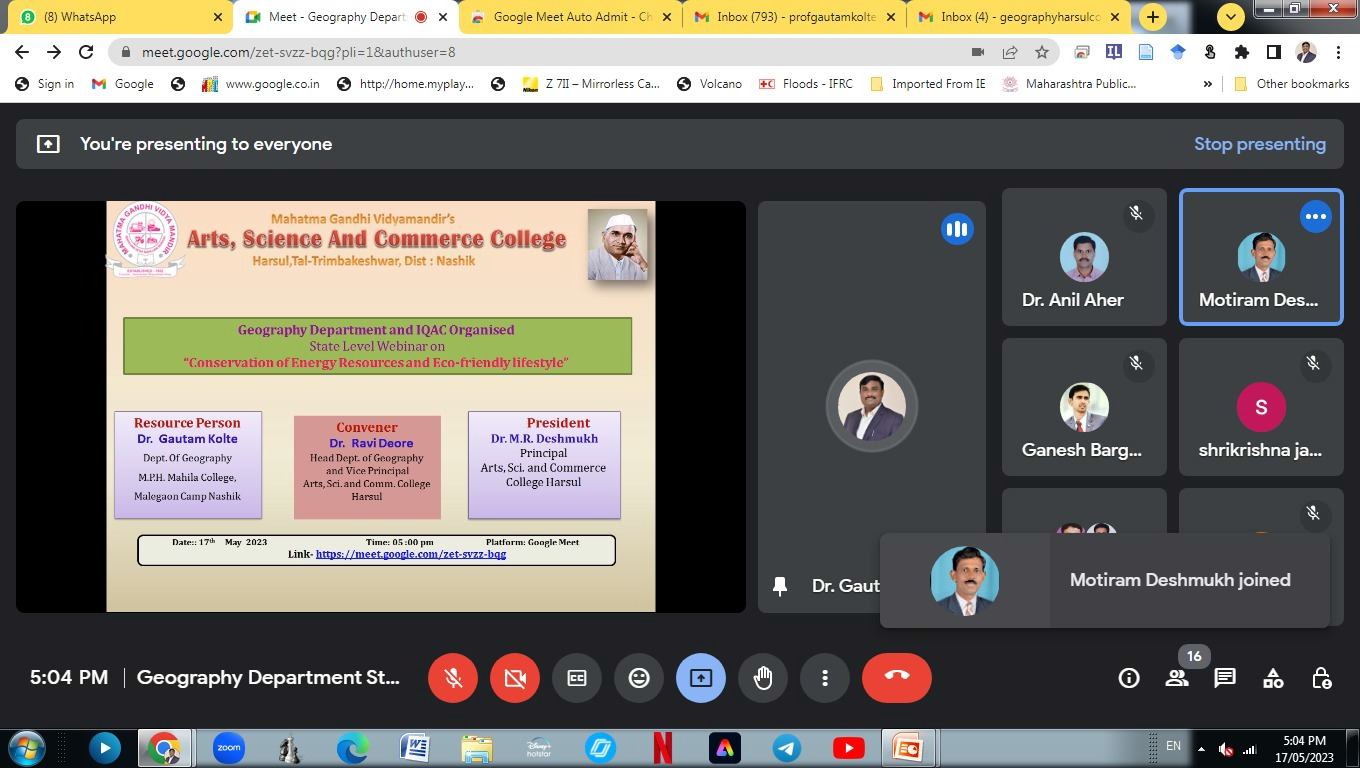Open the Chrome profile avatar
This screenshot has width=1360, height=768.
(1306, 52)
